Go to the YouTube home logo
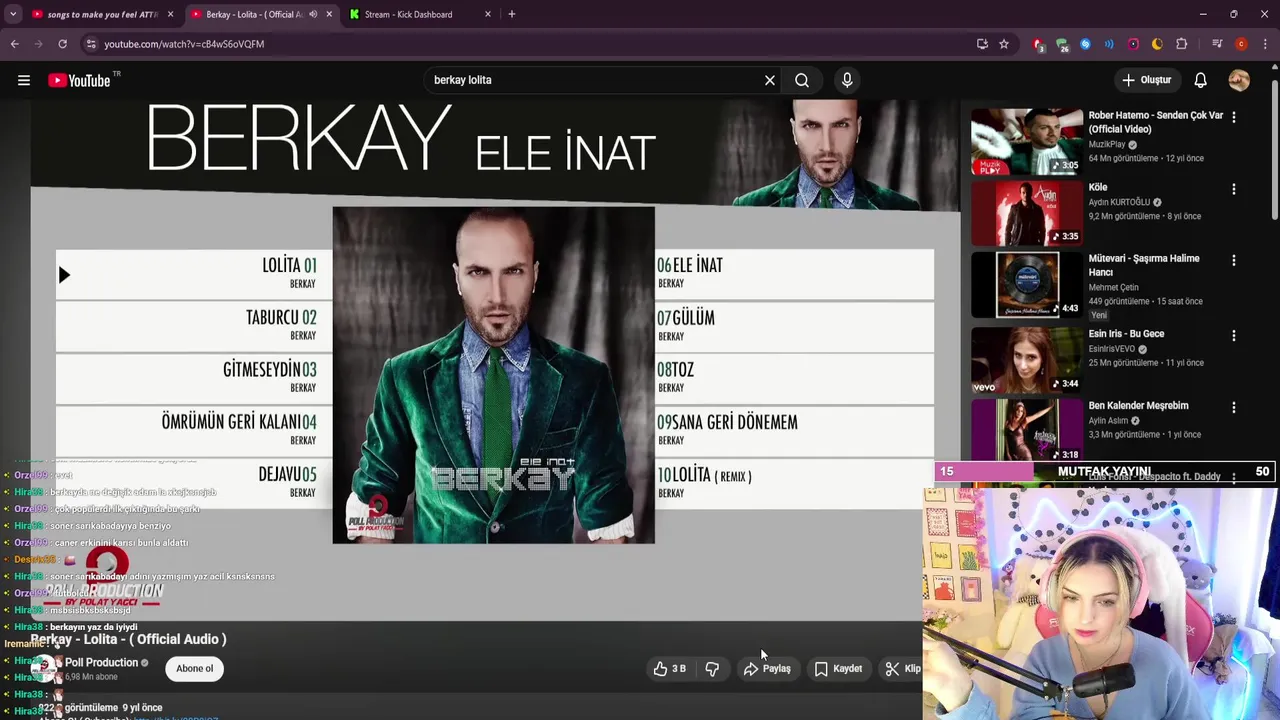1280x720 pixels. pyautogui.click(x=79, y=80)
